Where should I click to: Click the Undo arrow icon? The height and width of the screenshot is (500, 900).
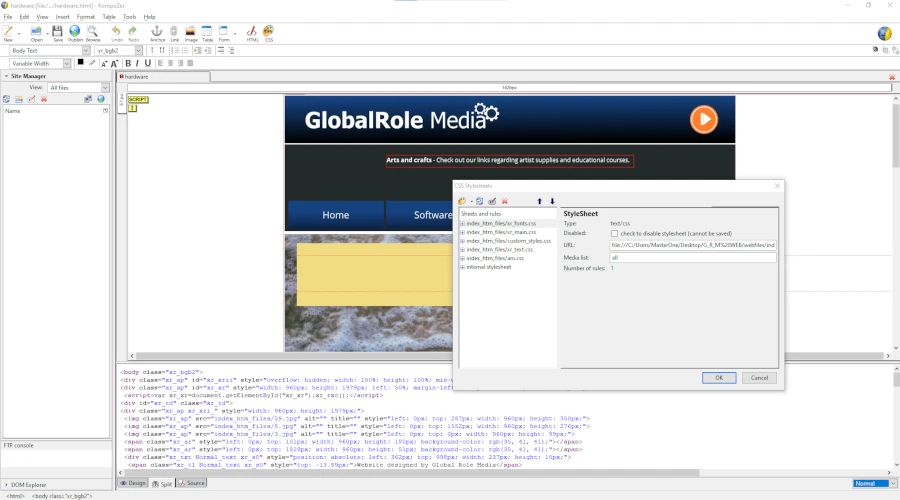[117, 31]
